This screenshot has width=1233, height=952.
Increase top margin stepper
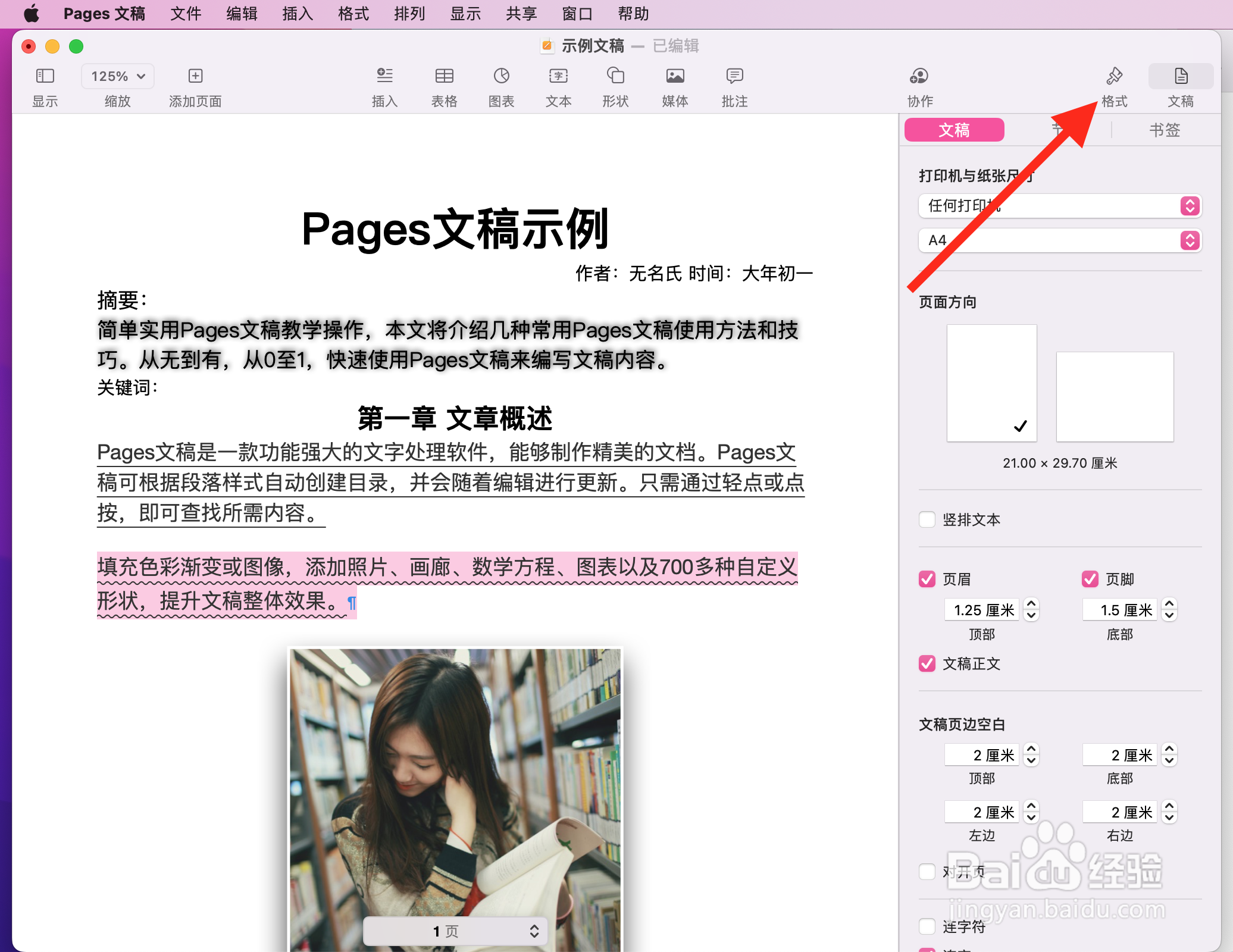tap(1031, 749)
